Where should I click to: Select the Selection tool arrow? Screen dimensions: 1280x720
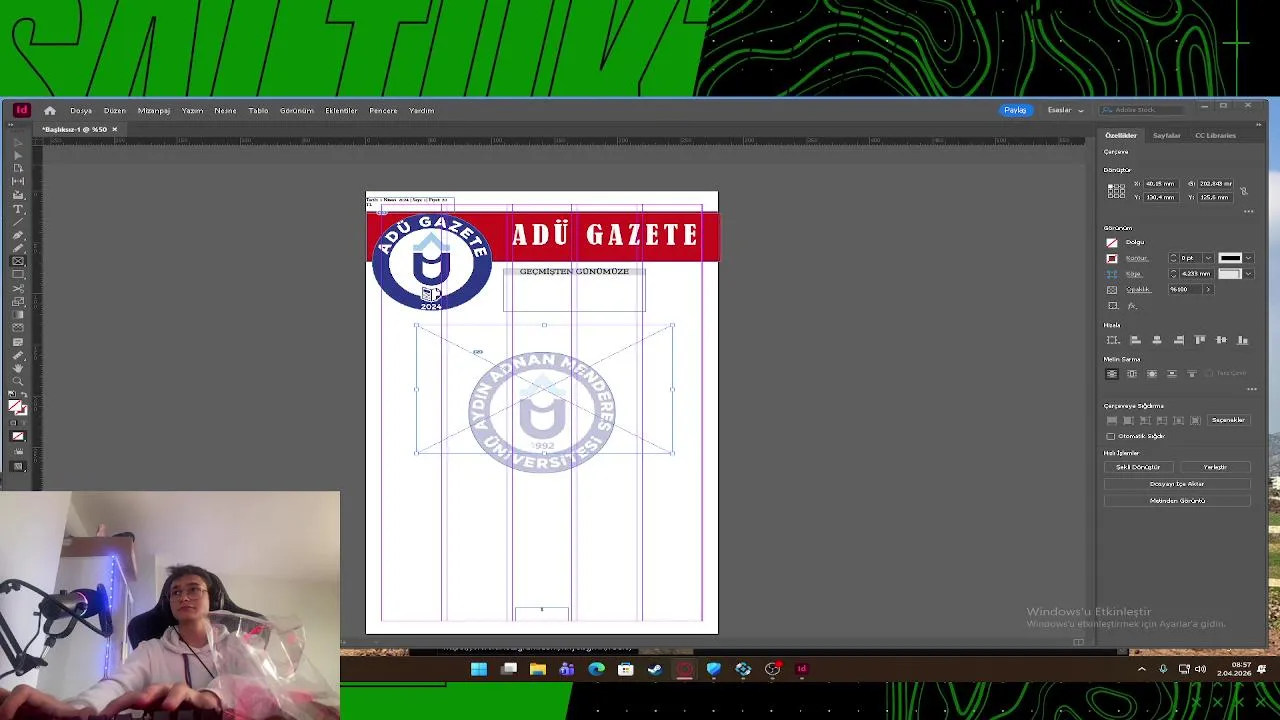[x=18, y=143]
